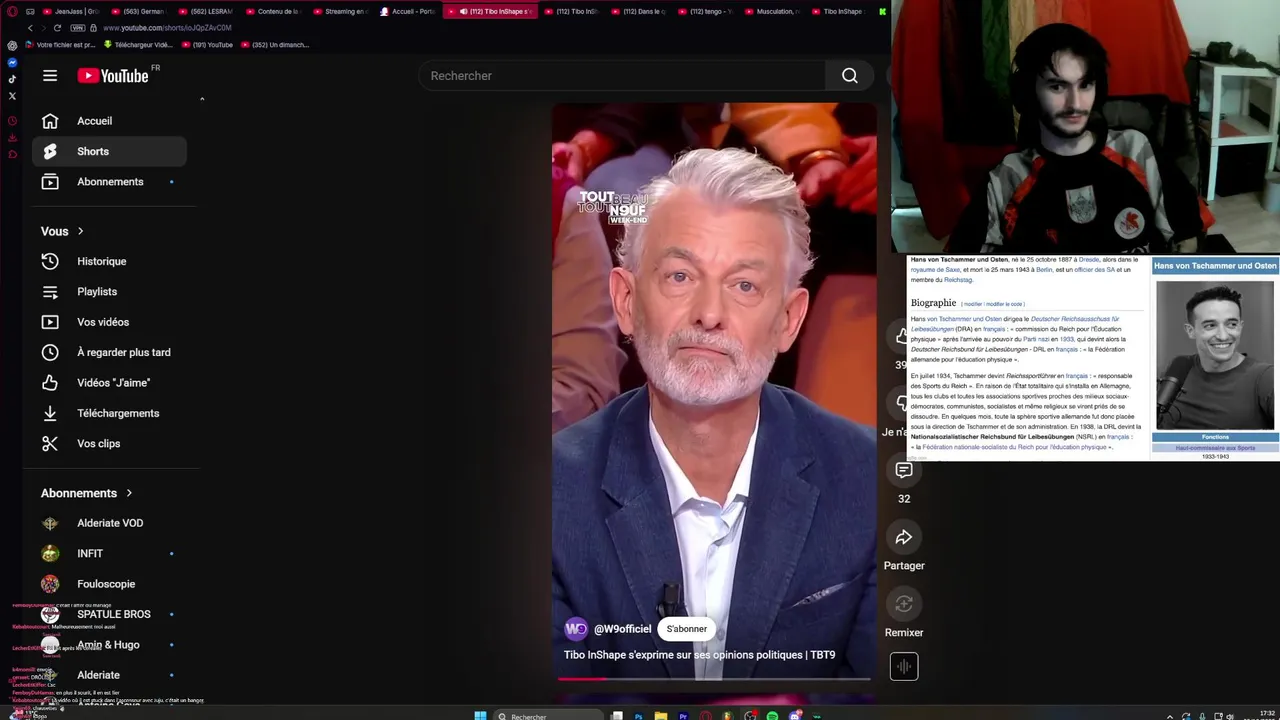Expand the Abonnements list header chevron
Screen dimensions: 1280x720
tap(128, 493)
